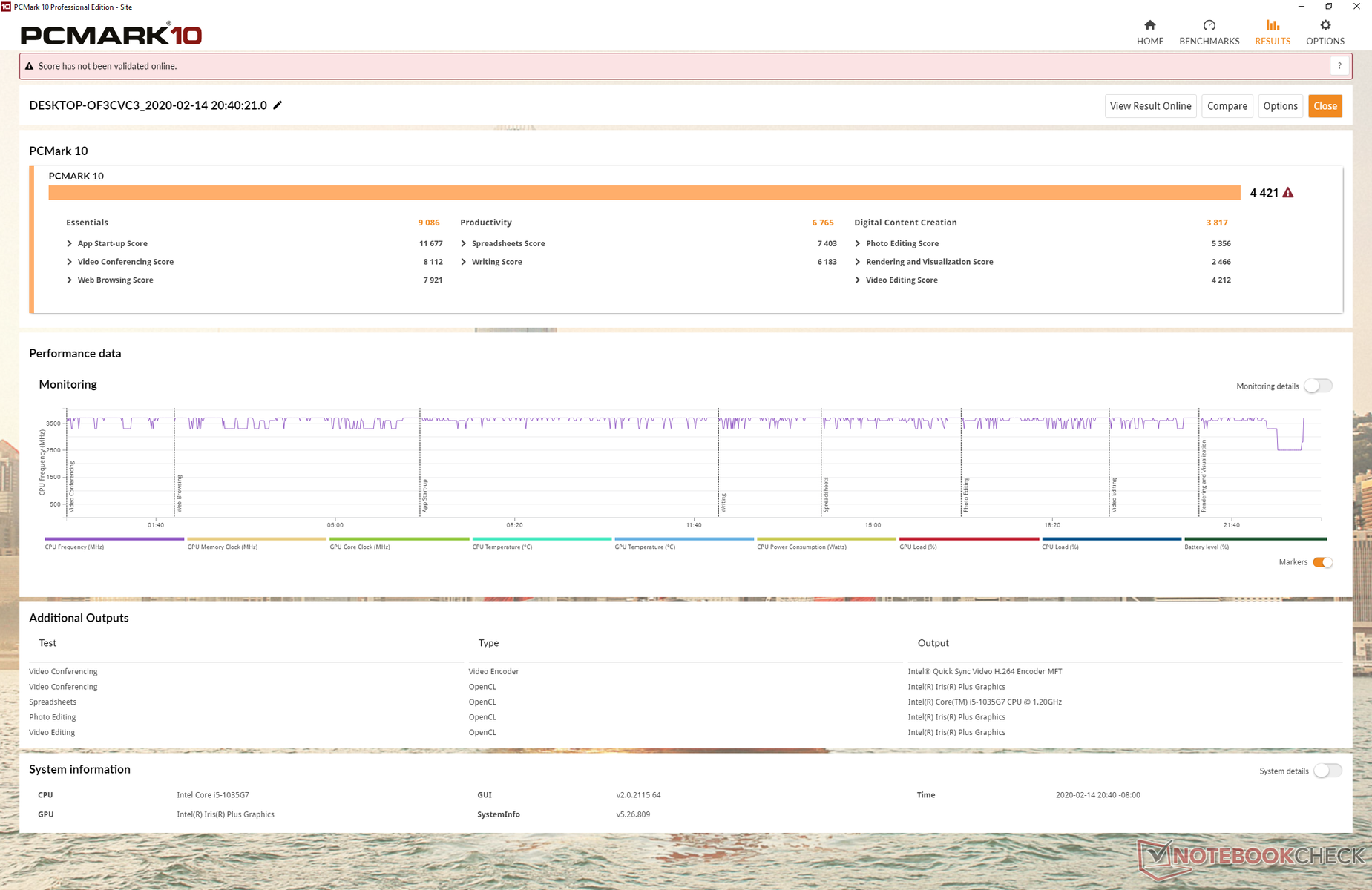Click the PCMark 10 logo
Image resolution: width=1372 pixels, height=890 pixels.
point(111,34)
